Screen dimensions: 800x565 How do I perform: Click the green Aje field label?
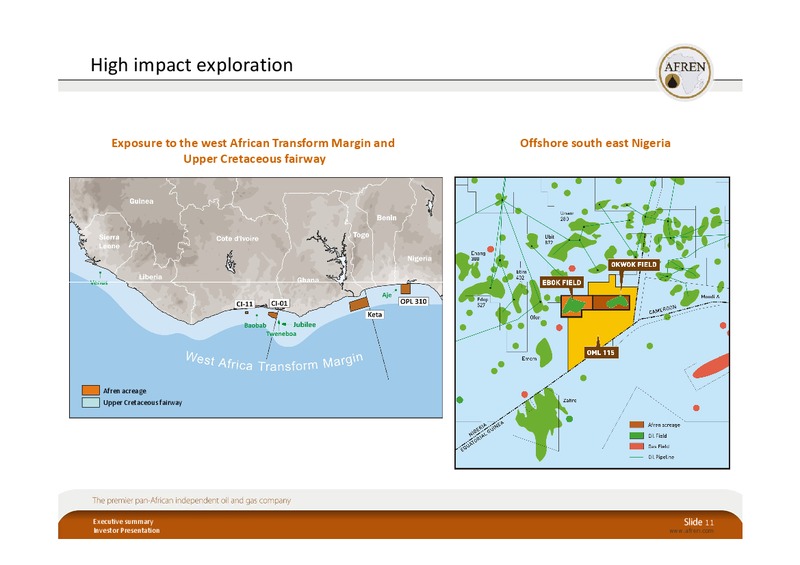[387, 295]
